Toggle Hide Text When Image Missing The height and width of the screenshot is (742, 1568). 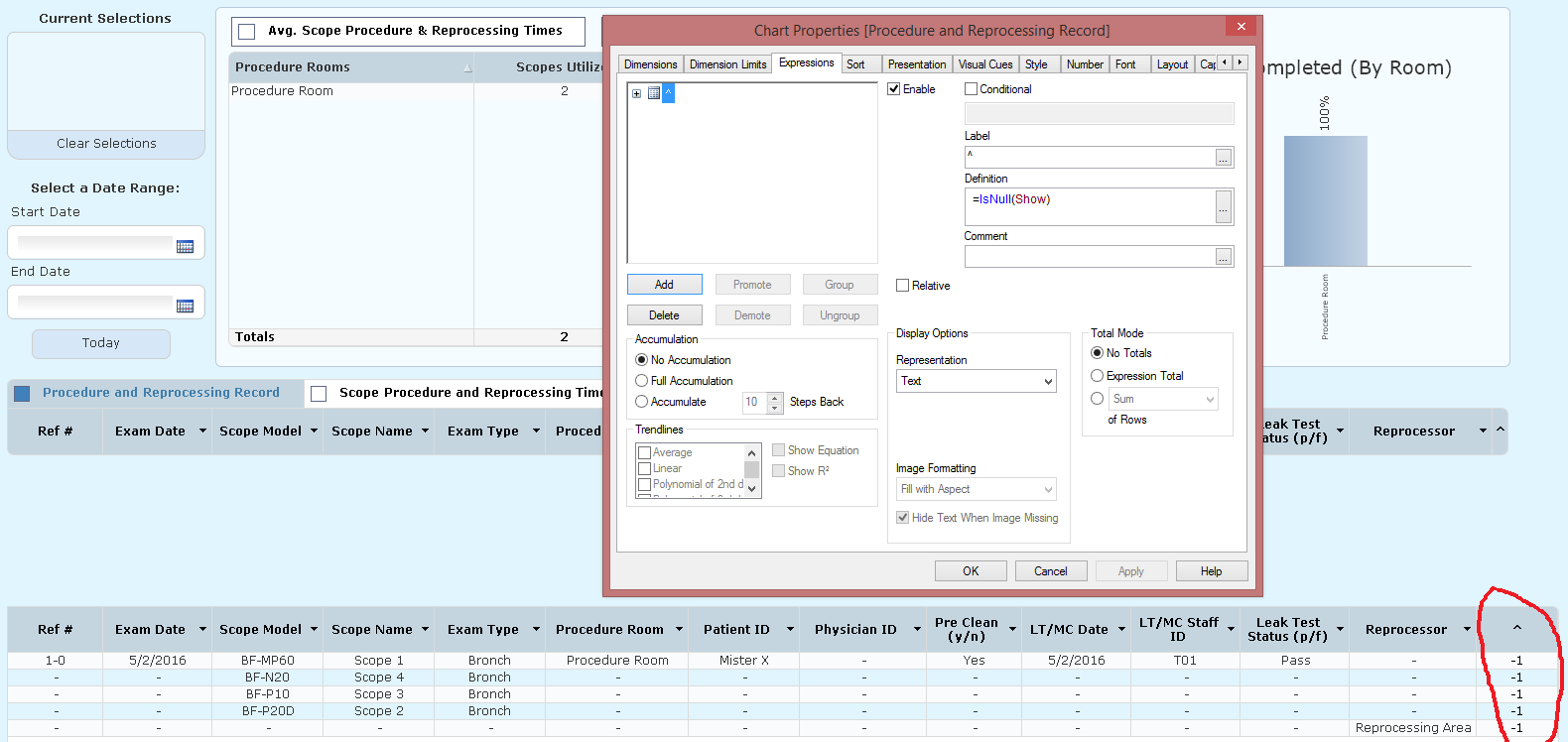[902, 518]
